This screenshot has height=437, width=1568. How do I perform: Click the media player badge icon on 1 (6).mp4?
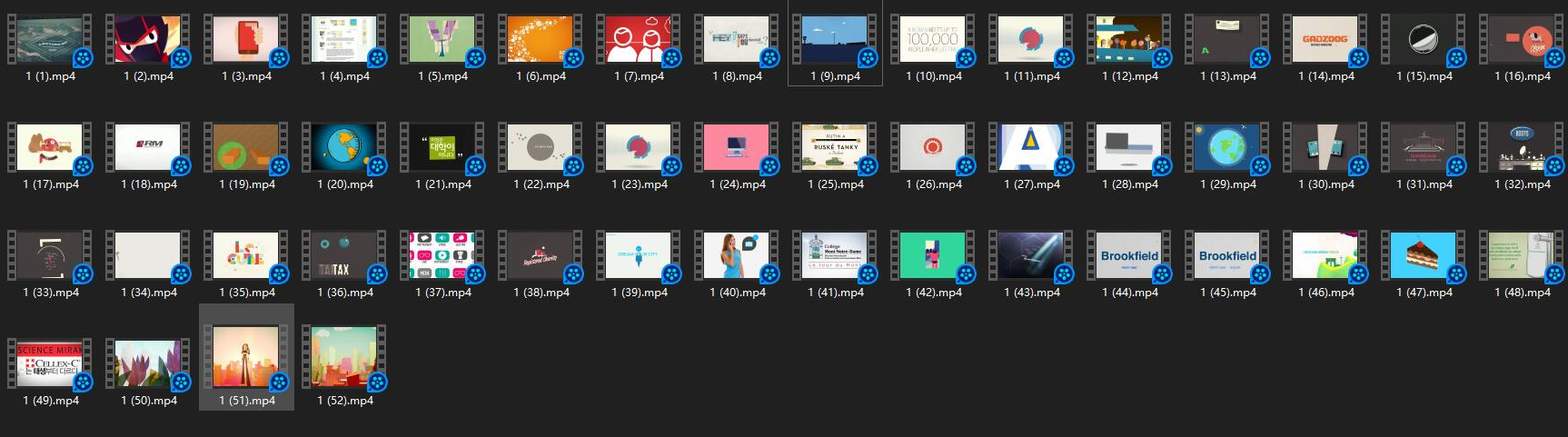point(573,58)
